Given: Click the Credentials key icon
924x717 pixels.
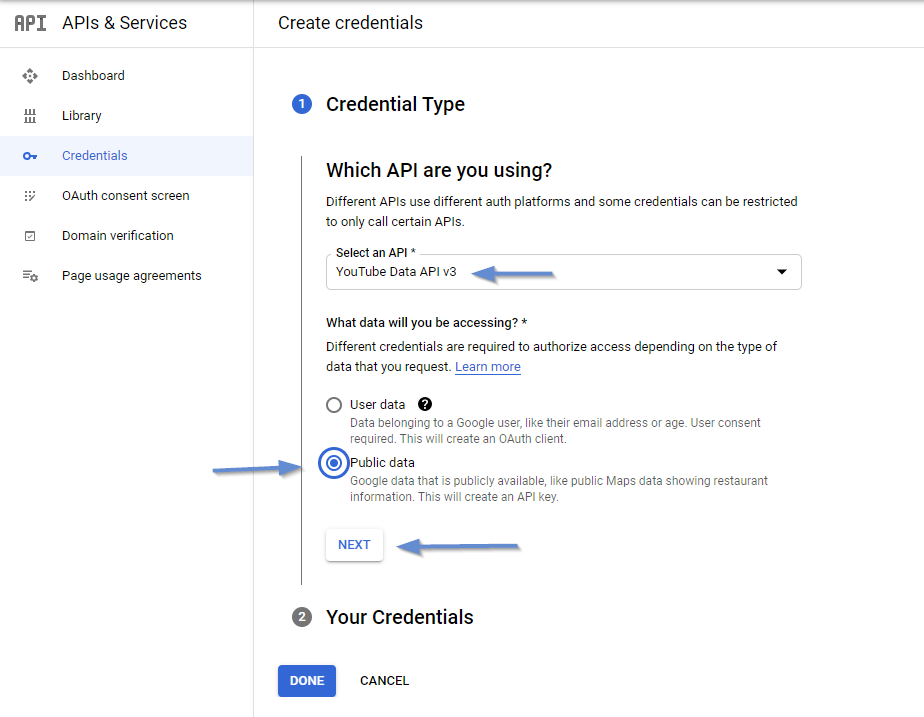Looking at the screenshot, I should pyautogui.click(x=30, y=156).
